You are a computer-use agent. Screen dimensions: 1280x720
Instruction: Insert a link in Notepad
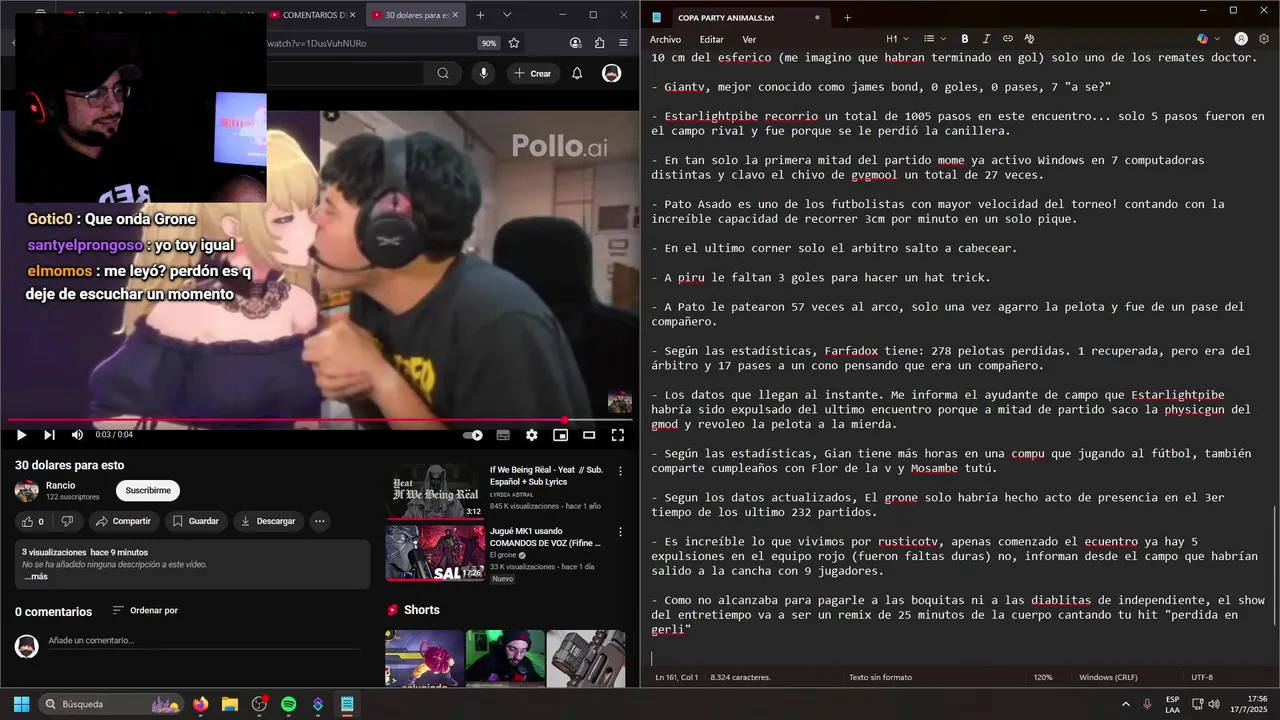1007,39
